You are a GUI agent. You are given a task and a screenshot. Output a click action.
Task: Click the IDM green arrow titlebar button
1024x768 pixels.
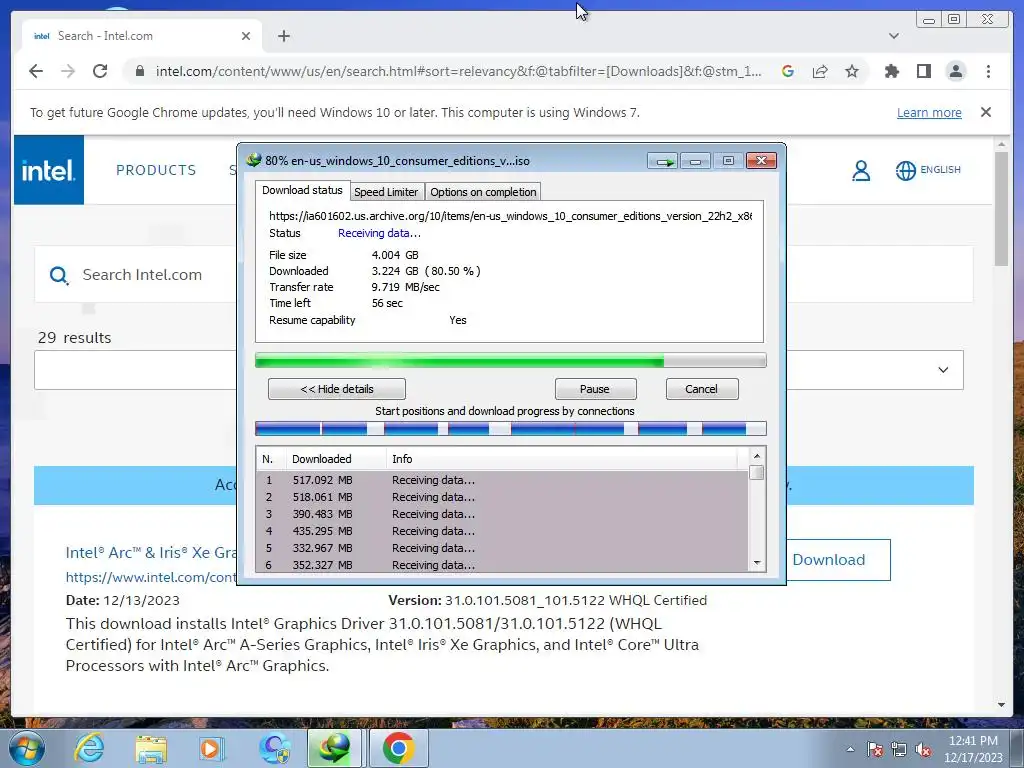(x=664, y=161)
